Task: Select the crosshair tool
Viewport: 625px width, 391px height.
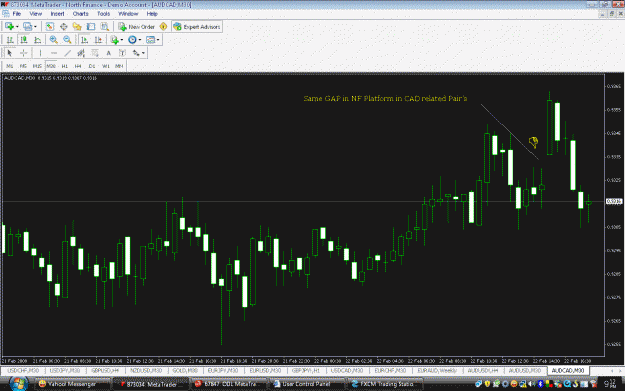Action: point(24,53)
